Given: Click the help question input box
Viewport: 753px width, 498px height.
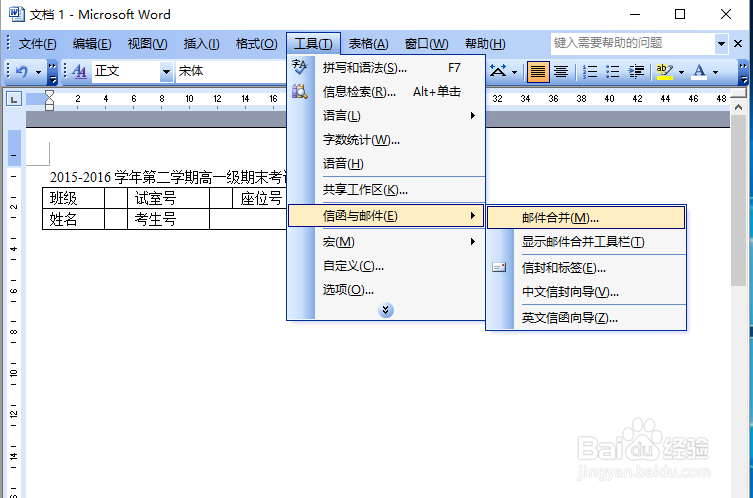Looking at the screenshot, I should pos(632,43).
